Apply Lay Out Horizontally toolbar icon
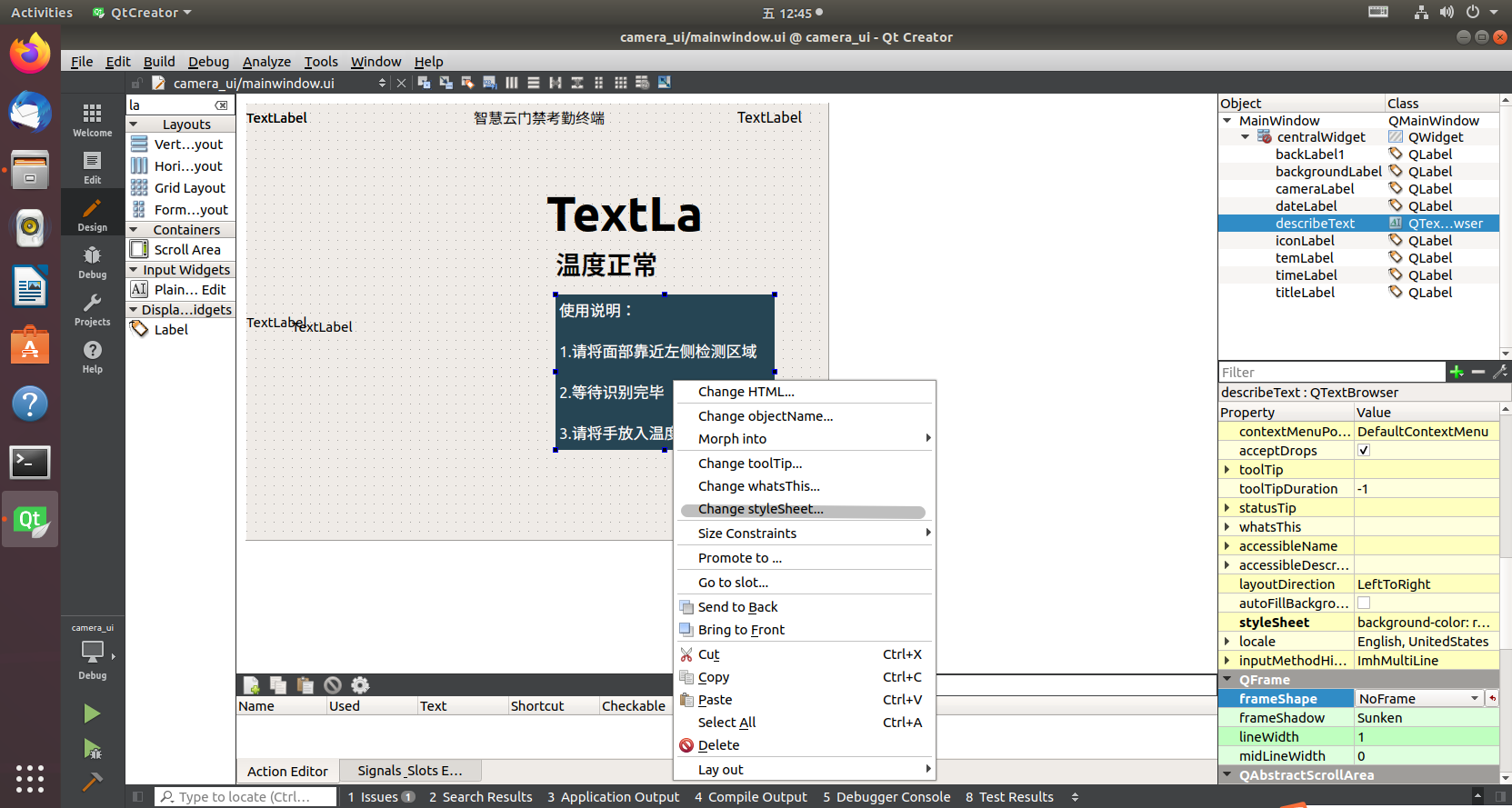 [512, 83]
